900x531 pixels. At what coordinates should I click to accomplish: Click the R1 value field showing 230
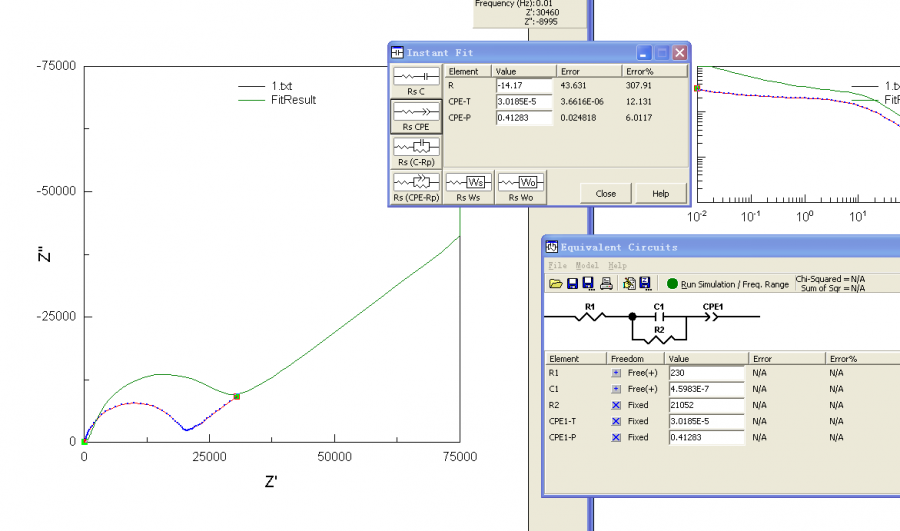point(706,372)
